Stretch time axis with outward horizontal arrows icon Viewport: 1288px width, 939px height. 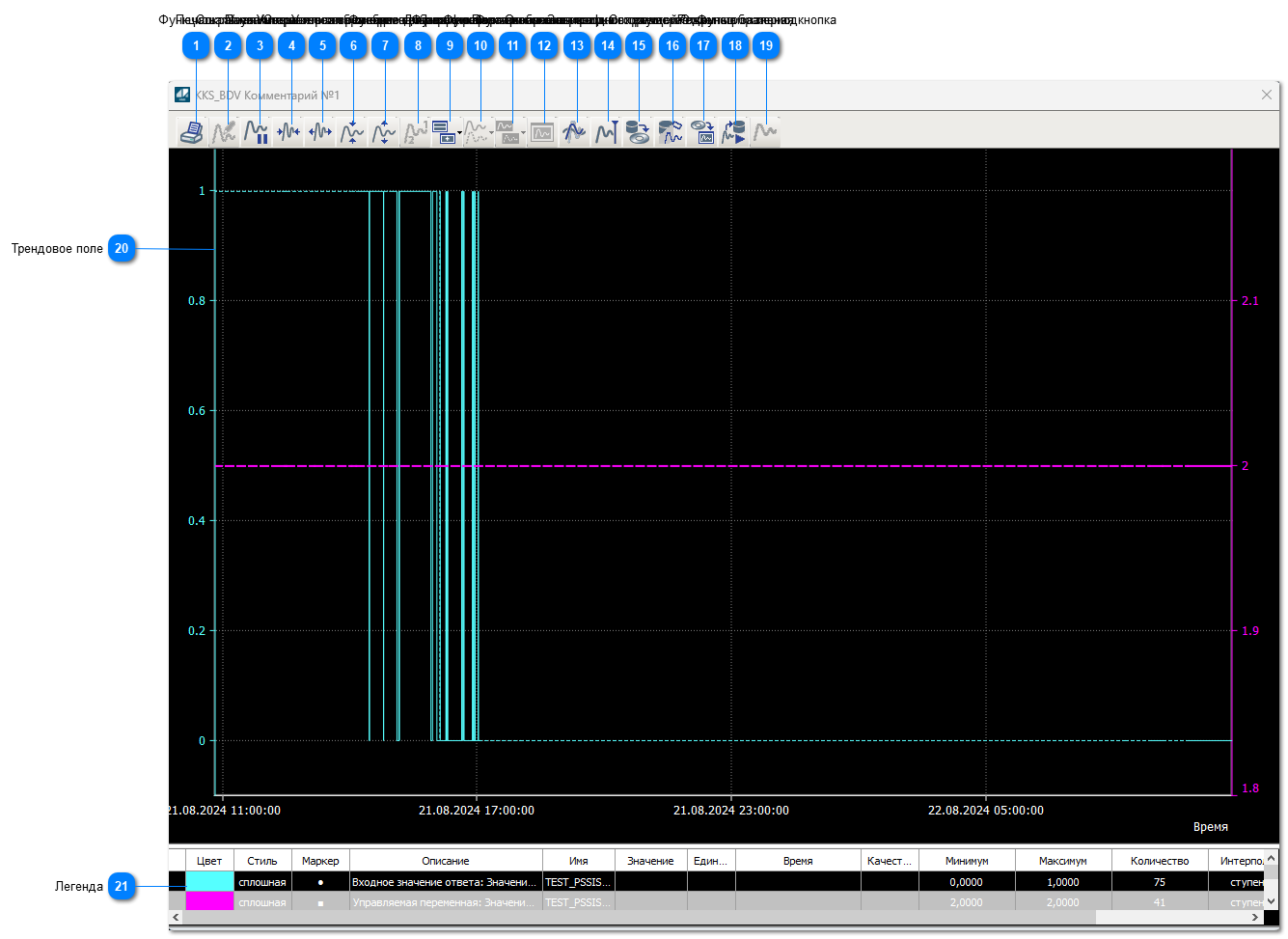[319, 132]
